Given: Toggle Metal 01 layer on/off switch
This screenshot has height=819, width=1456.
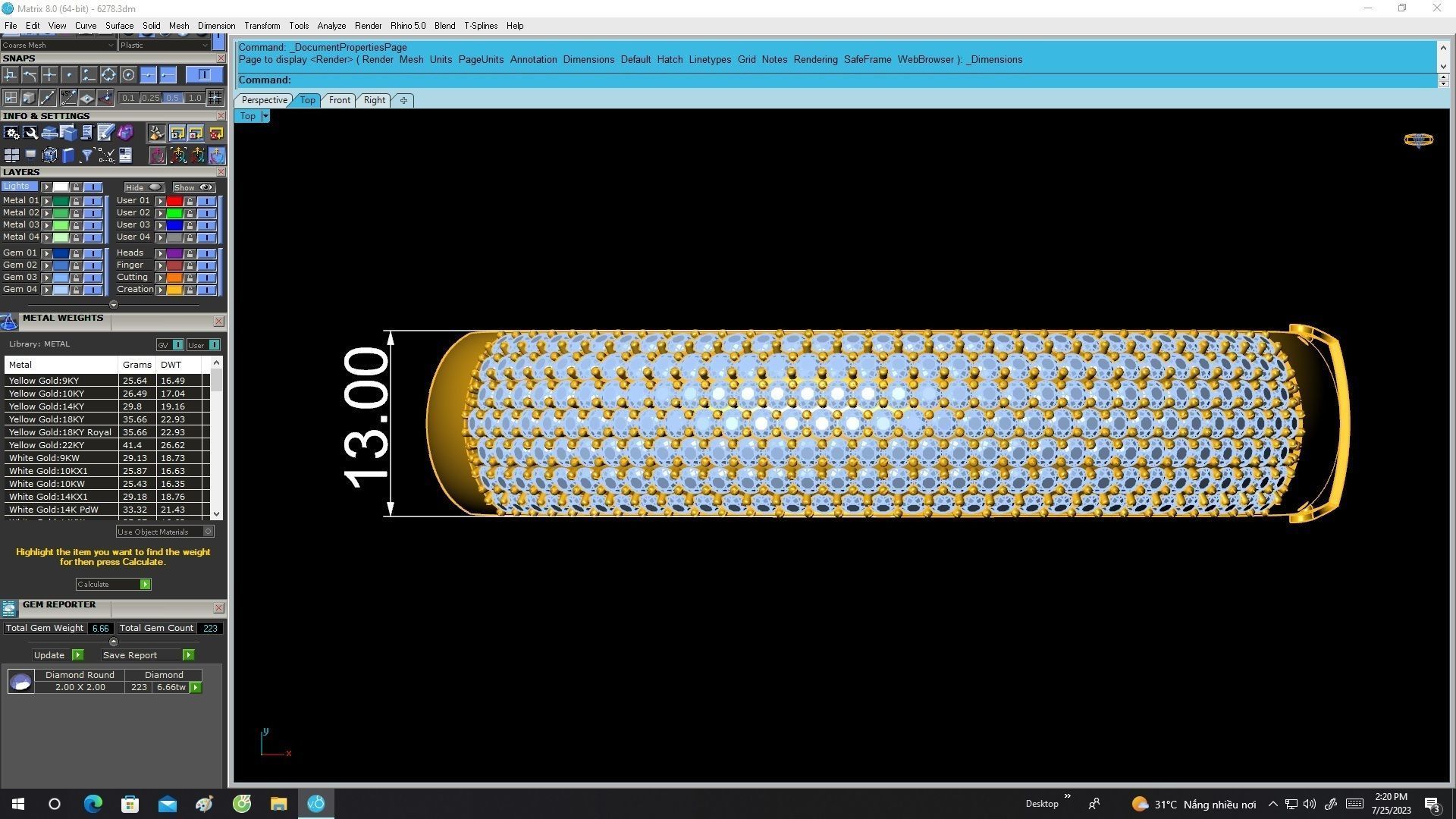Looking at the screenshot, I should point(93,201).
